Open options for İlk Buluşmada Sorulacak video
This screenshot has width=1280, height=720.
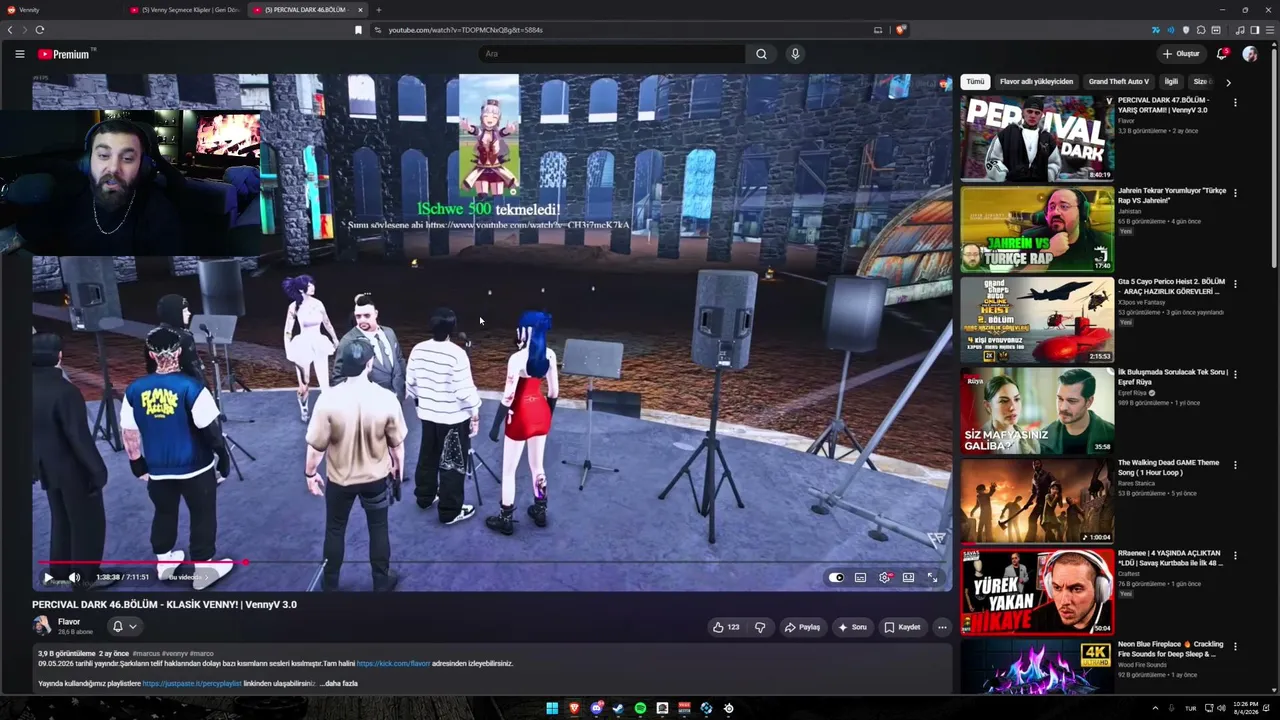point(1235,374)
